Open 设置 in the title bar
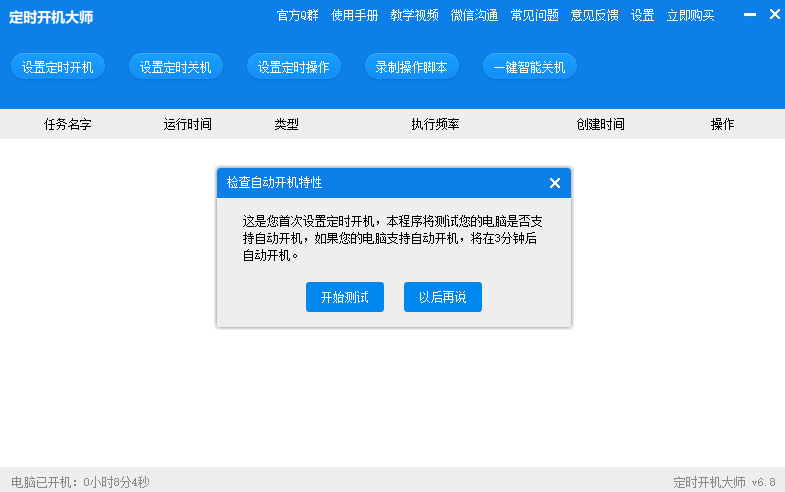Screen dimensions: 785x492 pos(642,15)
